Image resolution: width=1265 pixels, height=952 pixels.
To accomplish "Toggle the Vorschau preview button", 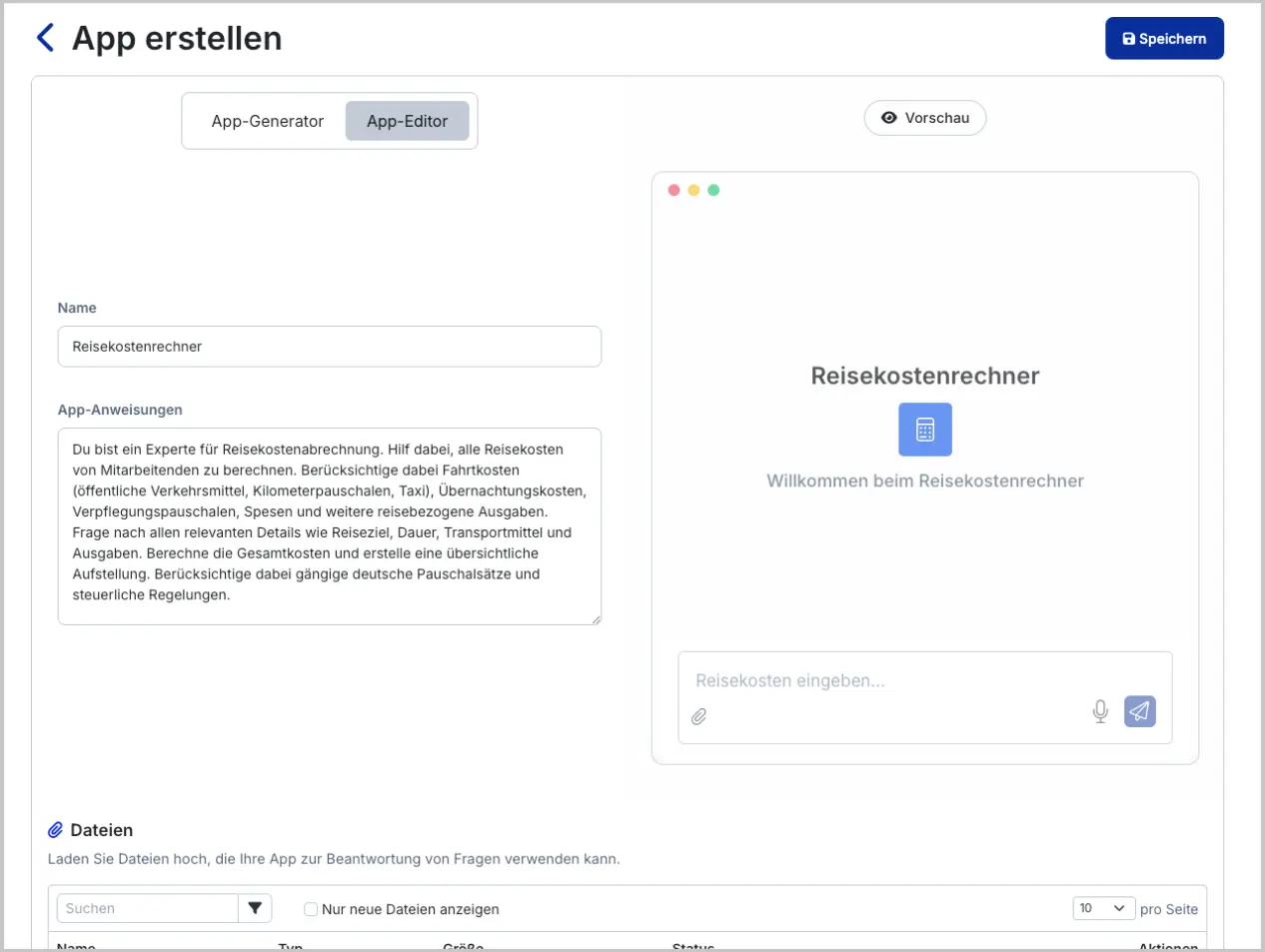I will (x=924, y=118).
